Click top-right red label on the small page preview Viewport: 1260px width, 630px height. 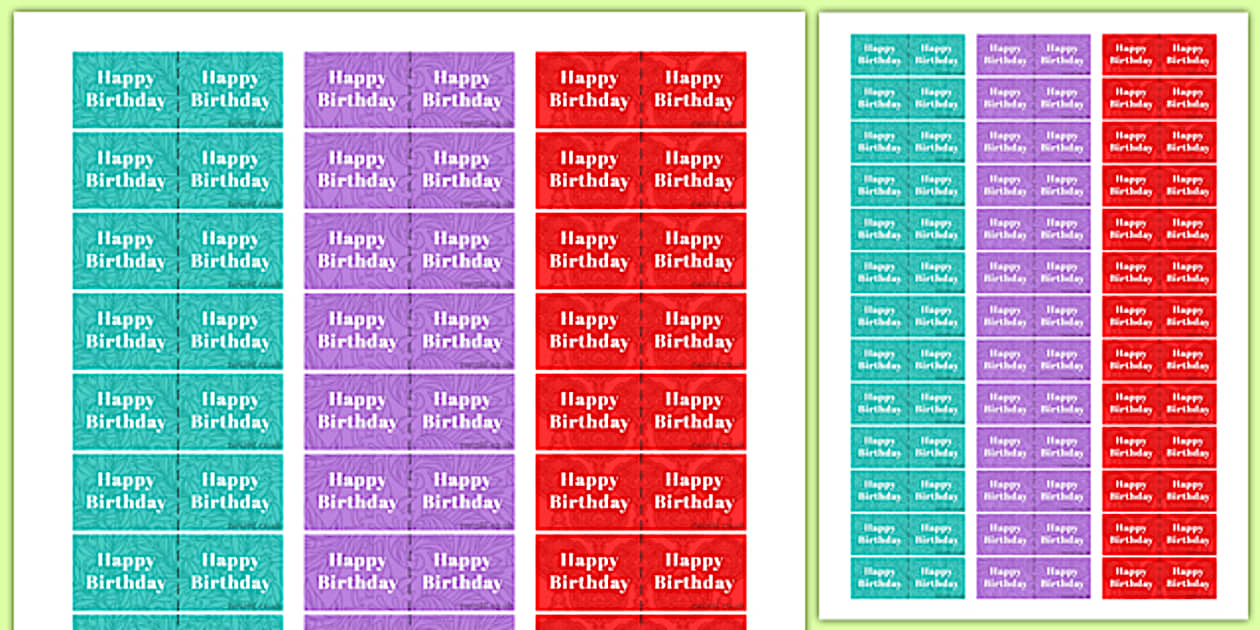[1188, 54]
